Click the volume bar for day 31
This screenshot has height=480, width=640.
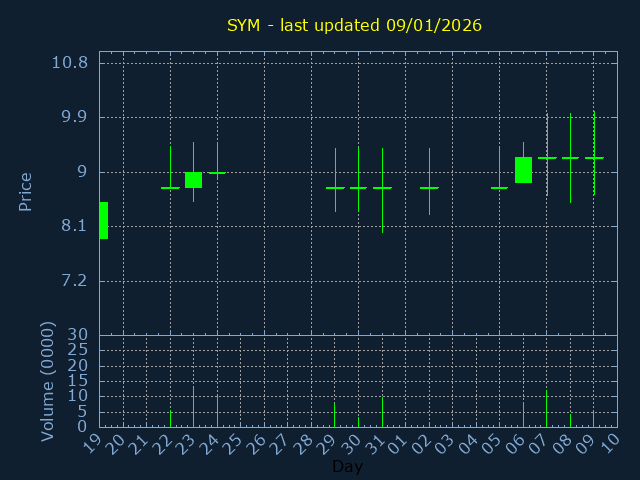[382, 412]
